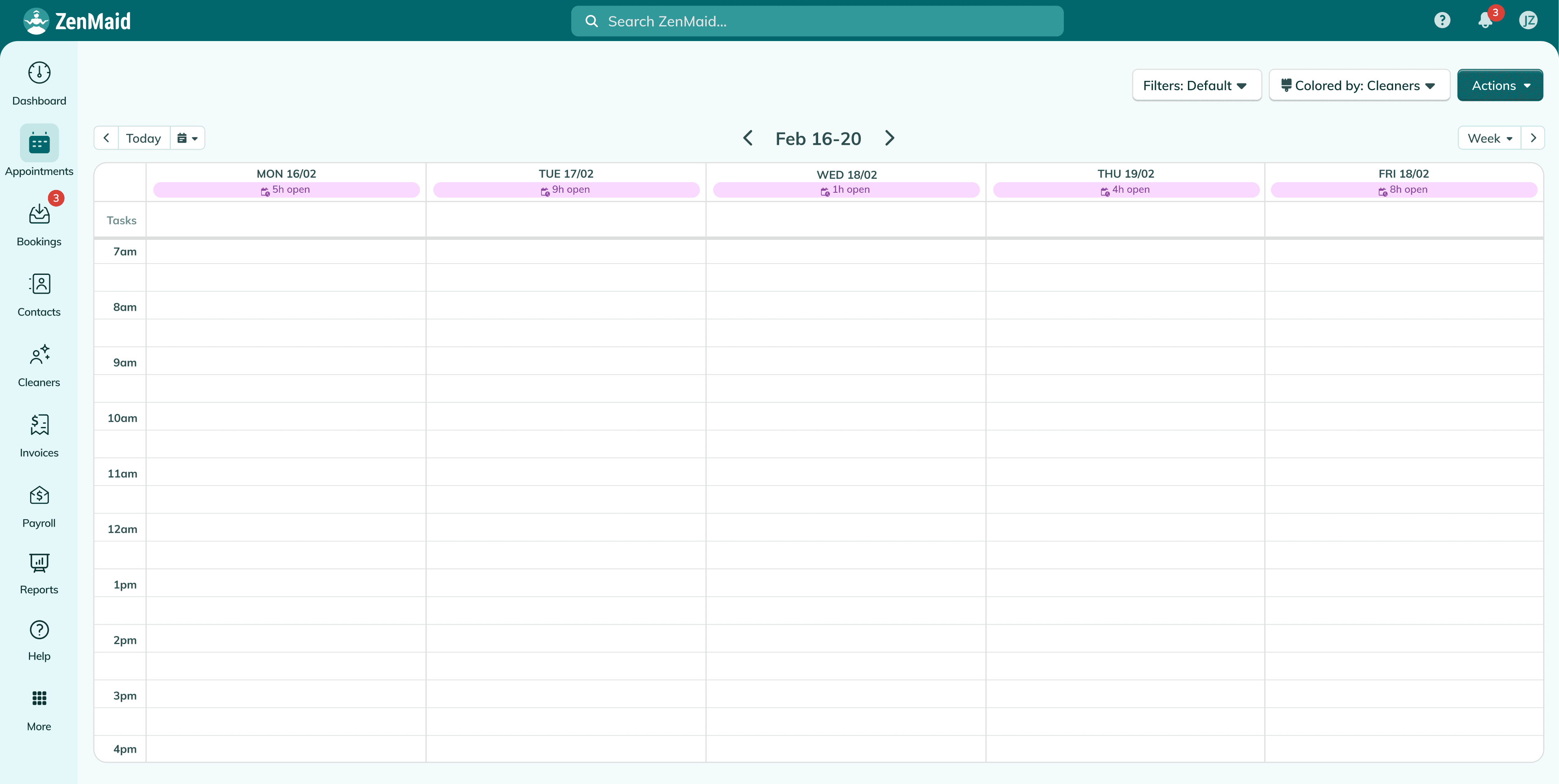
Task: Open the Week view selector
Action: click(1489, 139)
